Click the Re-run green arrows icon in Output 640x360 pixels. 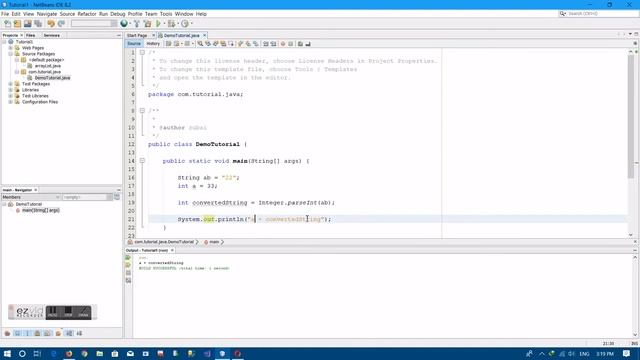128,258
